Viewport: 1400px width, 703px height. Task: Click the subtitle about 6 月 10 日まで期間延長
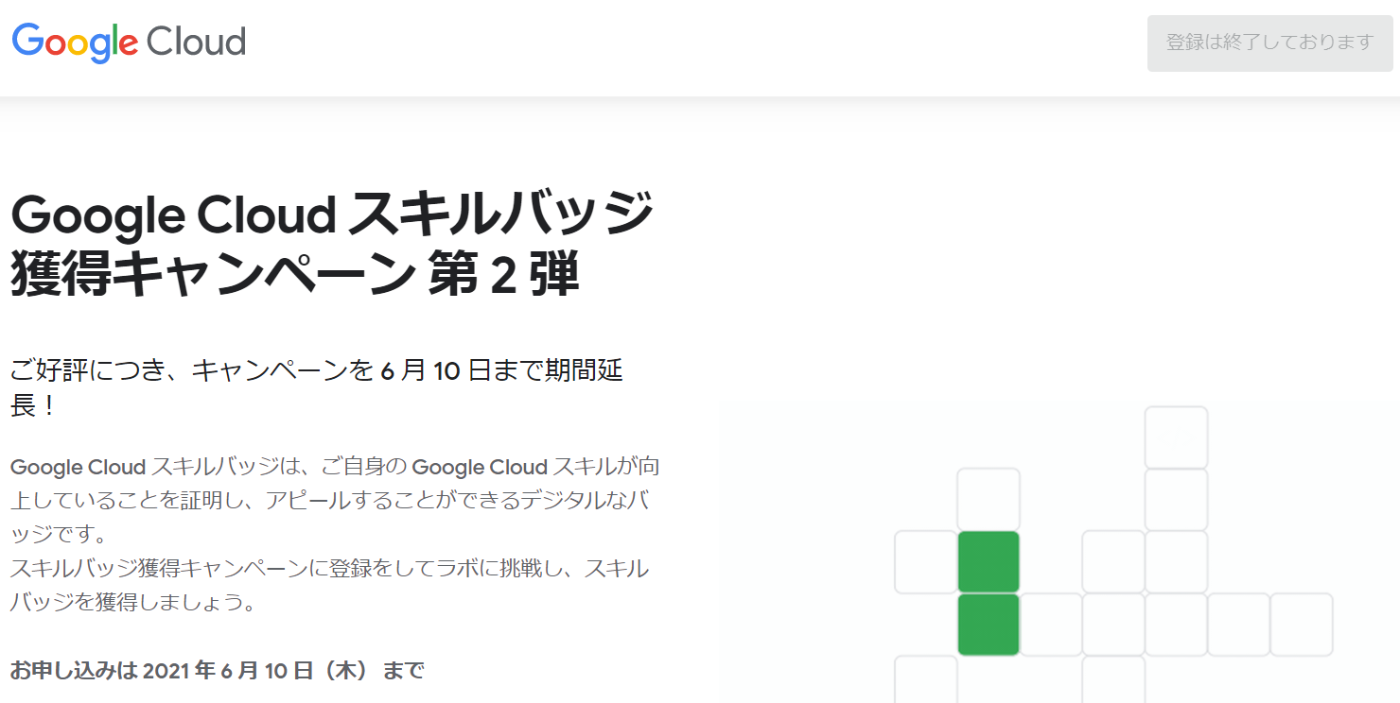tap(317, 389)
